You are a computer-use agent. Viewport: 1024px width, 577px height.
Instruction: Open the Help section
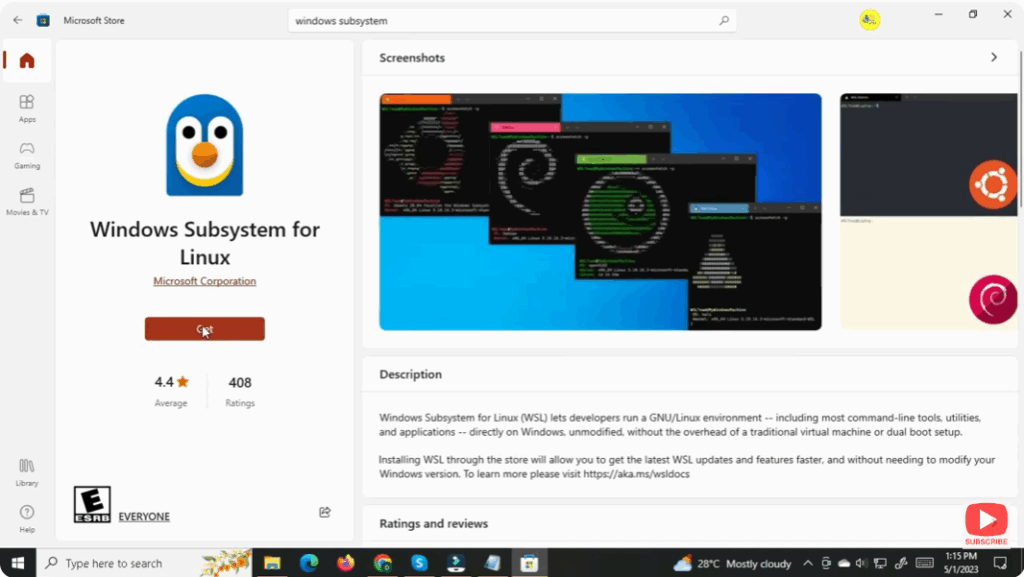pos(27,519)
